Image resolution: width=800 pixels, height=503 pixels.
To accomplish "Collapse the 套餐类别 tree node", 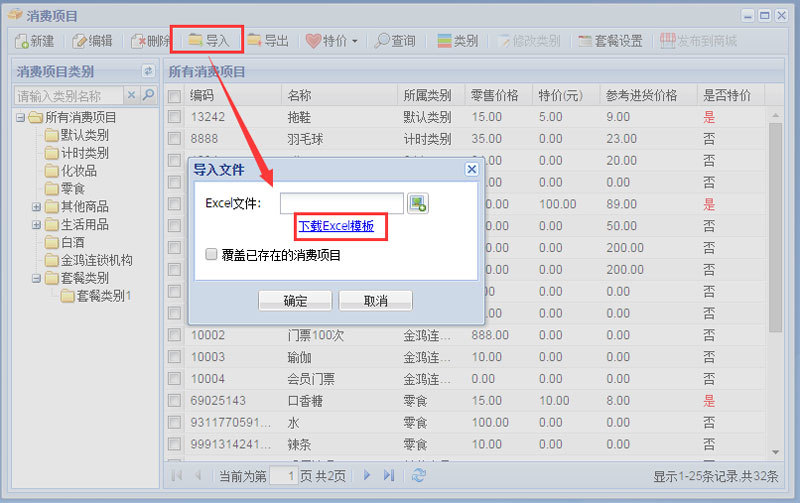I will tap(36, 279).
